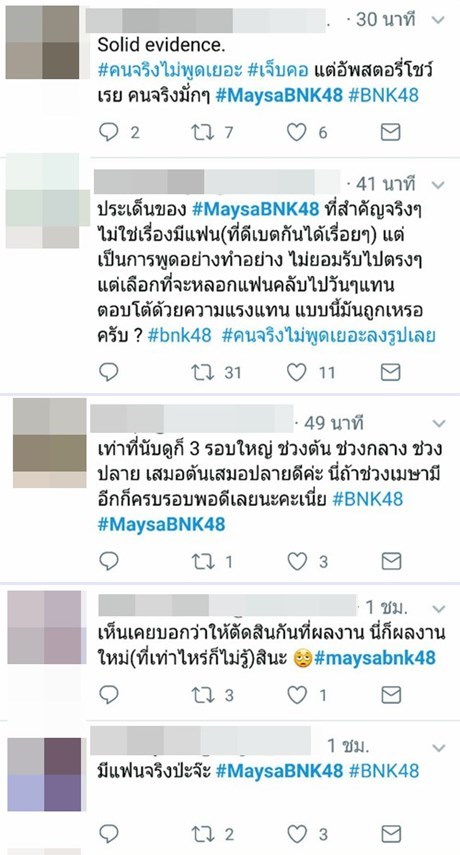
Task: Like the tweet with 1 like
Action: coord(297,695)
